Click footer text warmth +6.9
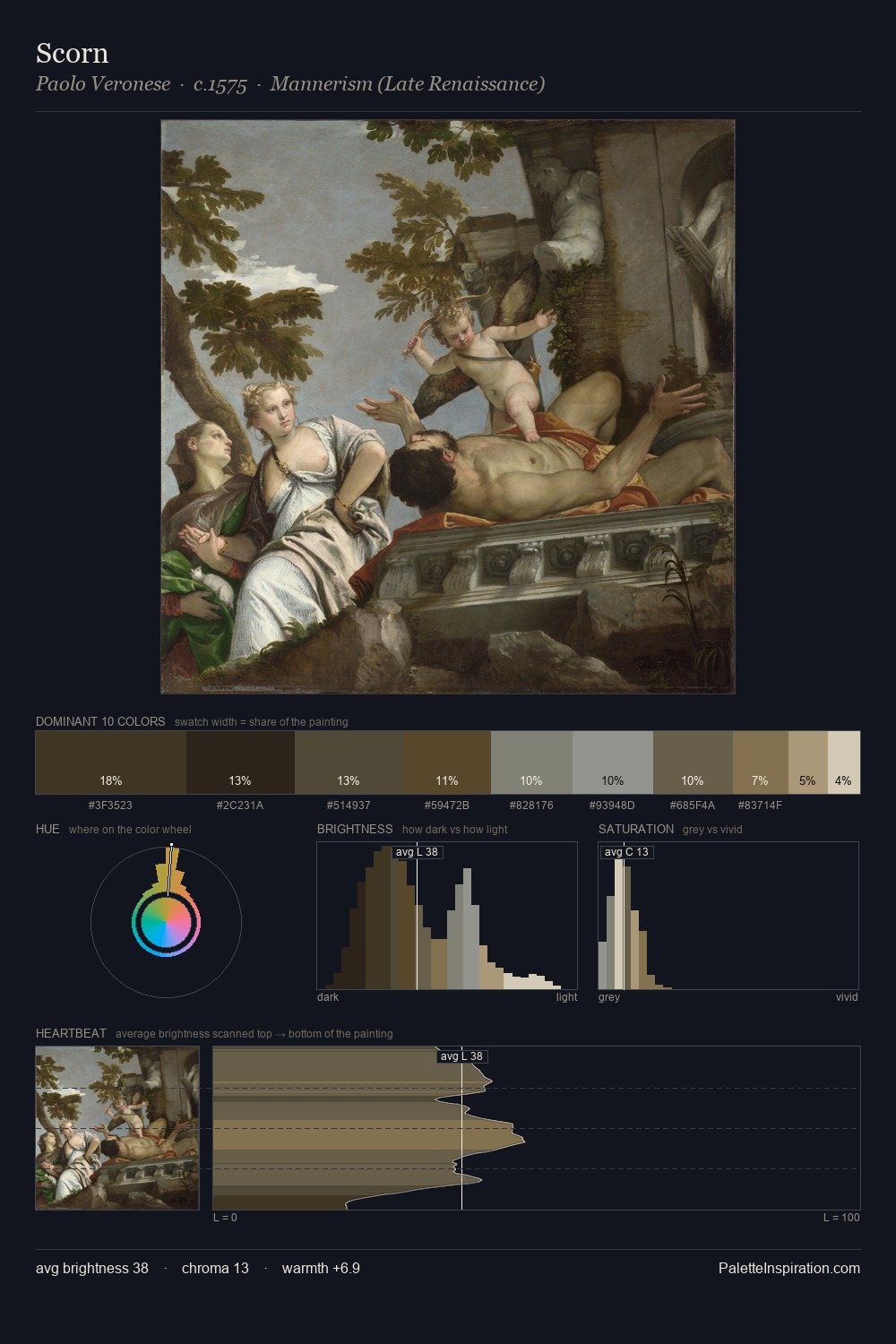This screenshot has height=1344, width=896. tap(321, 1268)
